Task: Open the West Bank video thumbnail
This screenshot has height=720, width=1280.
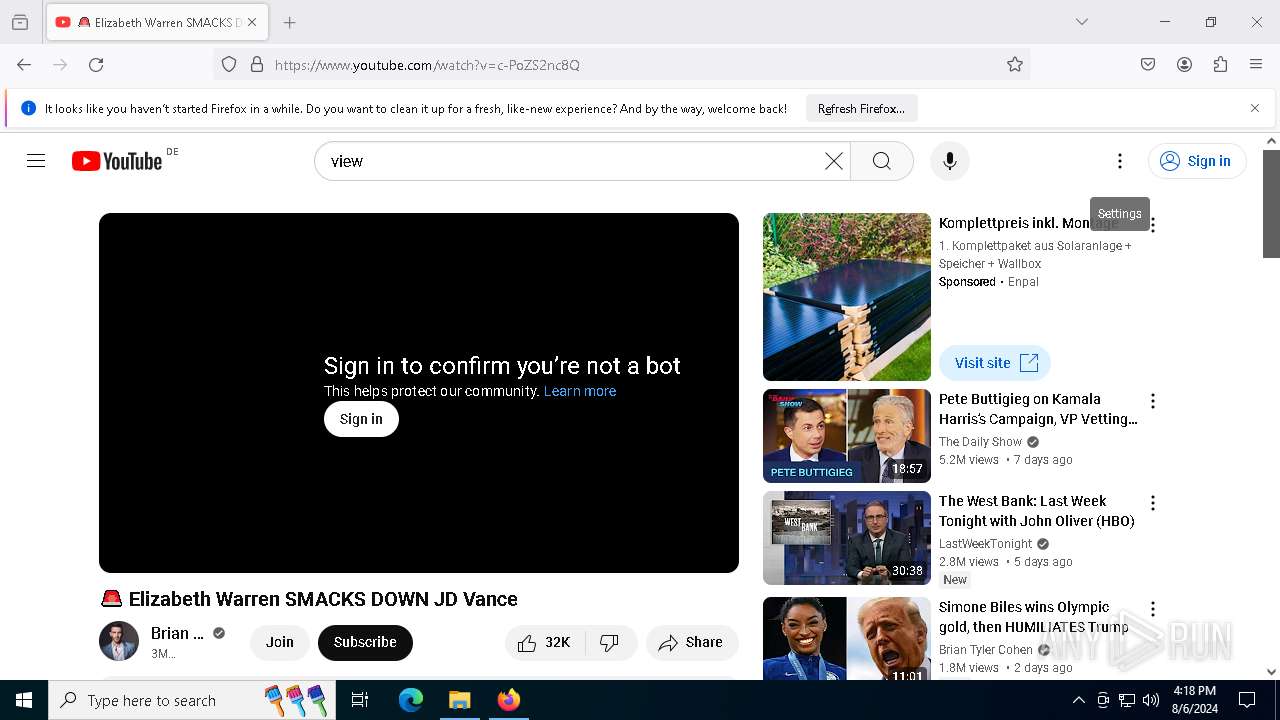Action: click(x=847, y=538)
